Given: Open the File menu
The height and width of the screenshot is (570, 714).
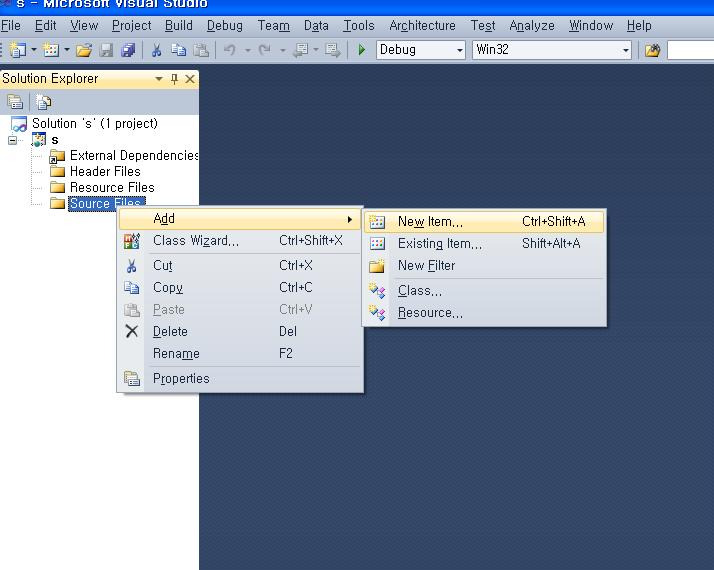Looking at the screenshot, I should pos(10,25).
